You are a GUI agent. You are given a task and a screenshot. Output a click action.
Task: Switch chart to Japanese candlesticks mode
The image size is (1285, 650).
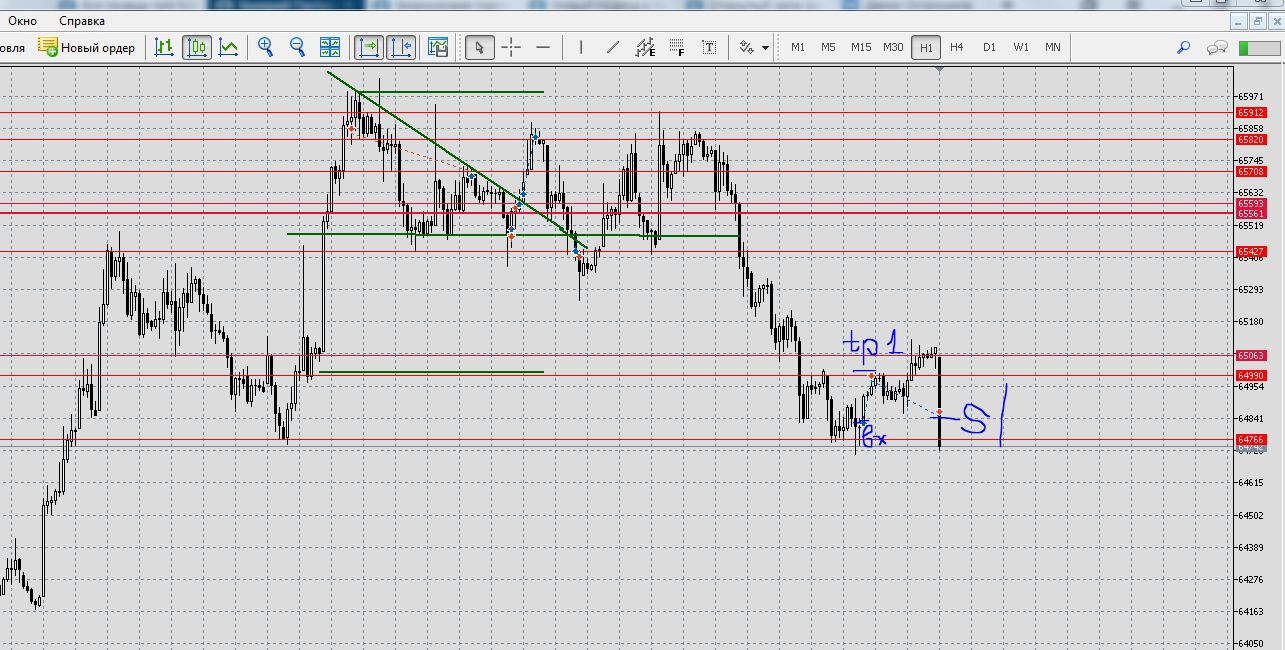click(x=196, y=47)
